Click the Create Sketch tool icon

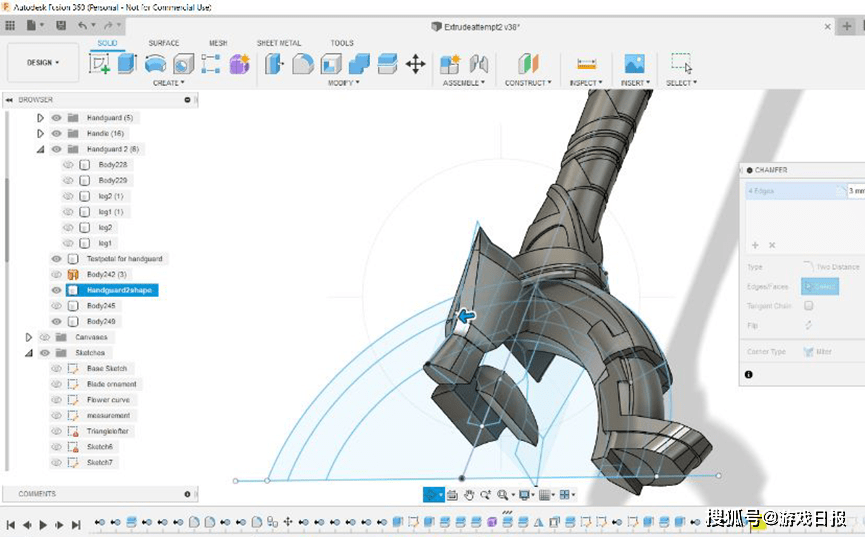pos(100,64)
